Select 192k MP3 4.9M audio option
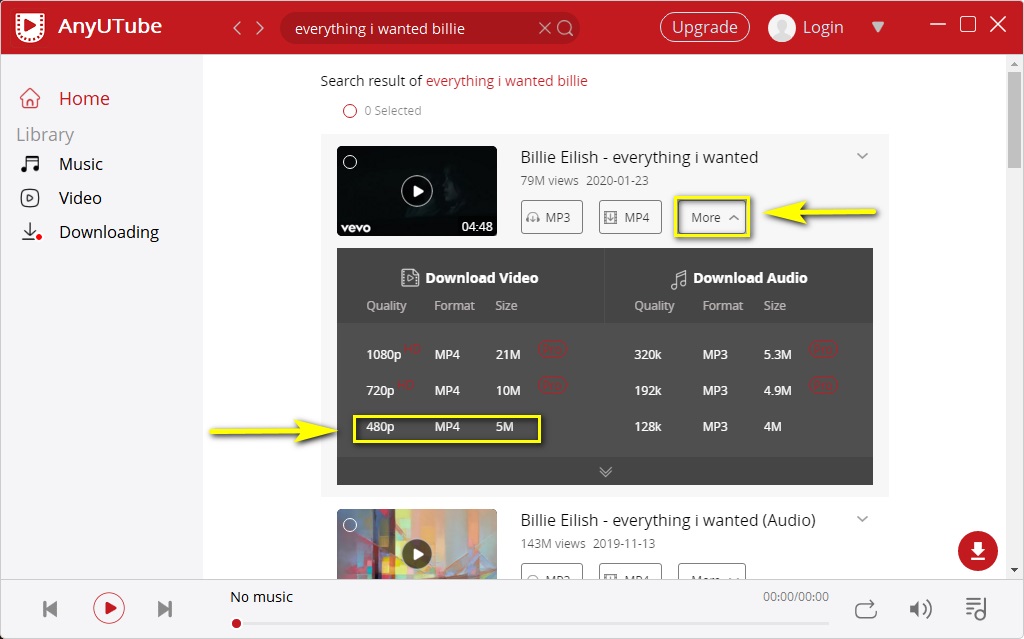 (x=712, y=391)
